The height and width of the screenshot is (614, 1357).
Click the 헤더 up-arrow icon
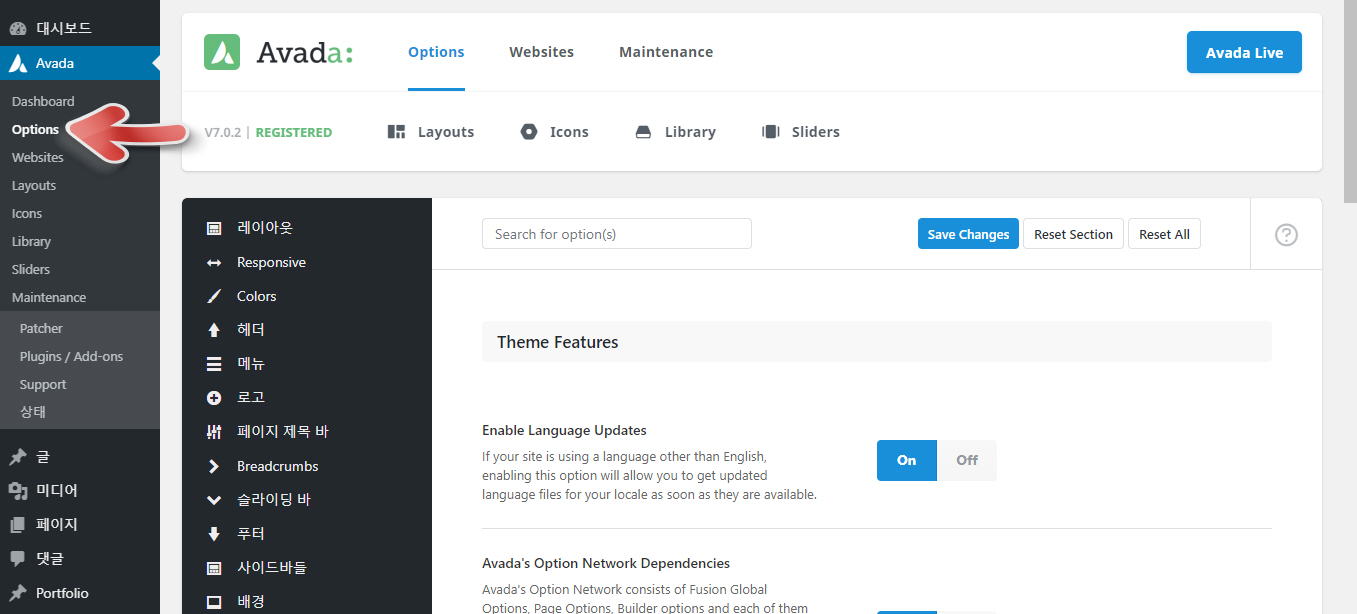(214, 330)
